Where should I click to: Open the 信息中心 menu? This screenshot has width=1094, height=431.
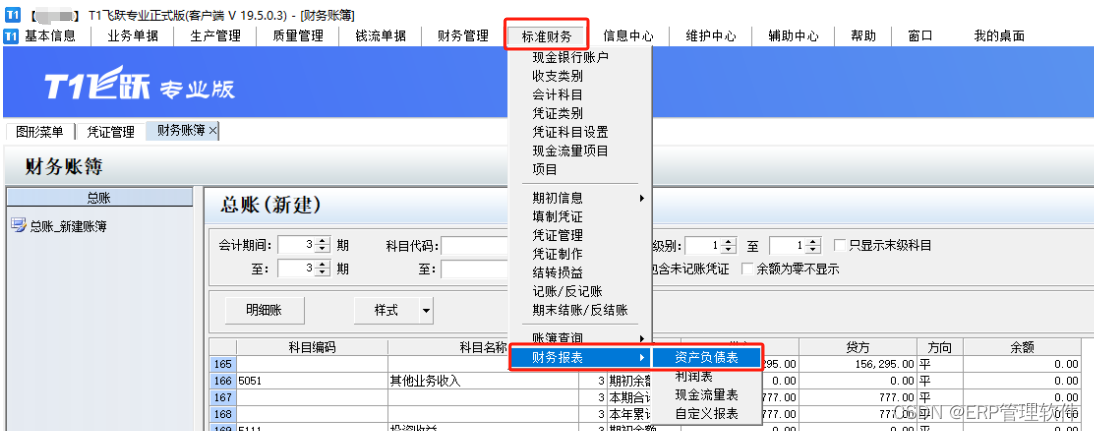point(628,36)
